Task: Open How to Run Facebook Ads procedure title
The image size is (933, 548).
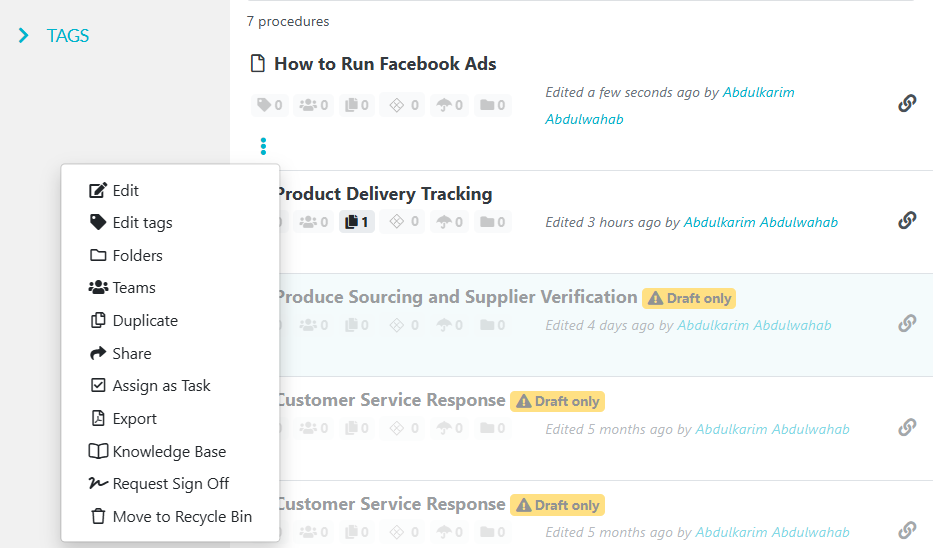Action: 385,64
